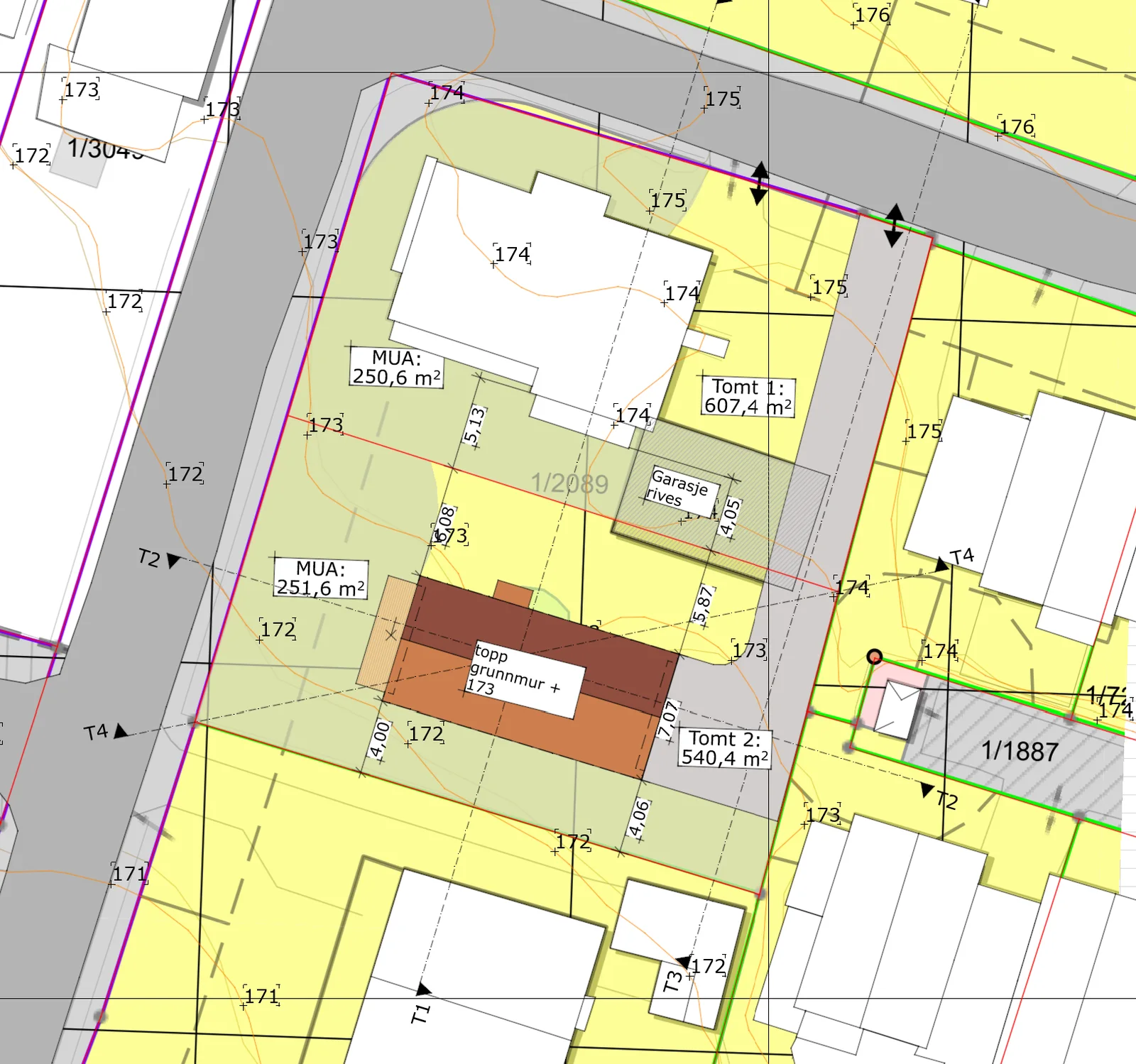Select the Tomt 1: 607,4 m² label

(x=748, y=397)
